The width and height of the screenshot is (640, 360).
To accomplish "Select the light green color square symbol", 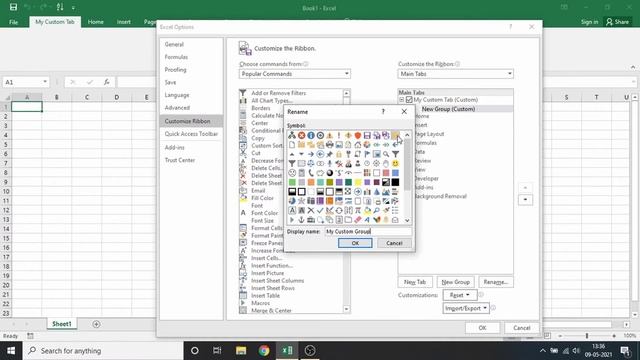I will pyautogui.click(x=292, y=182).
